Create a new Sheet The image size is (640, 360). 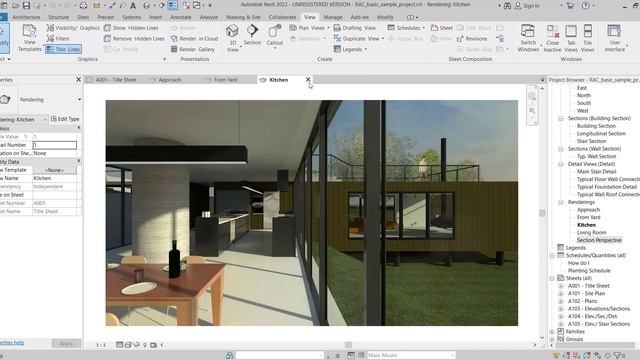click(442, 28)
